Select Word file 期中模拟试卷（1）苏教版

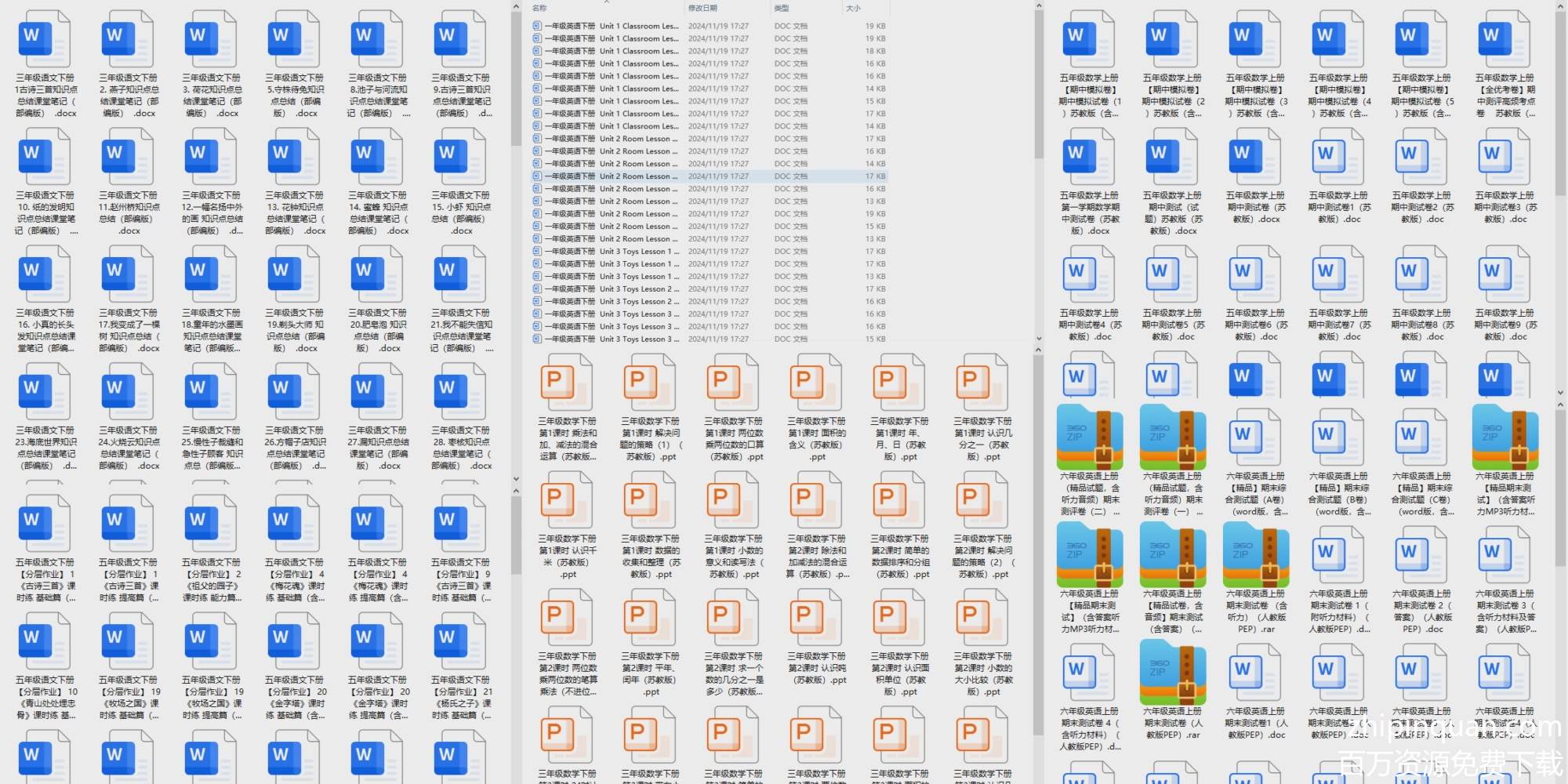point(1089,39)
